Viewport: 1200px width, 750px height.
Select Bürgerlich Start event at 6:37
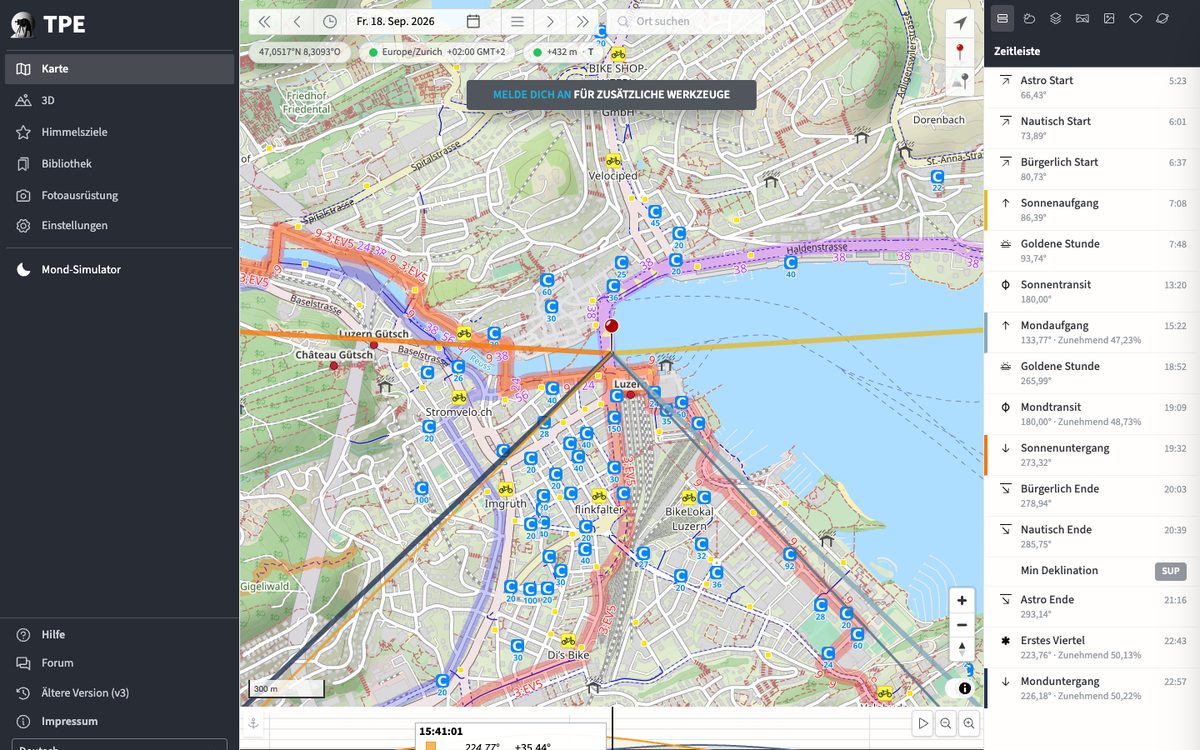1092,170
